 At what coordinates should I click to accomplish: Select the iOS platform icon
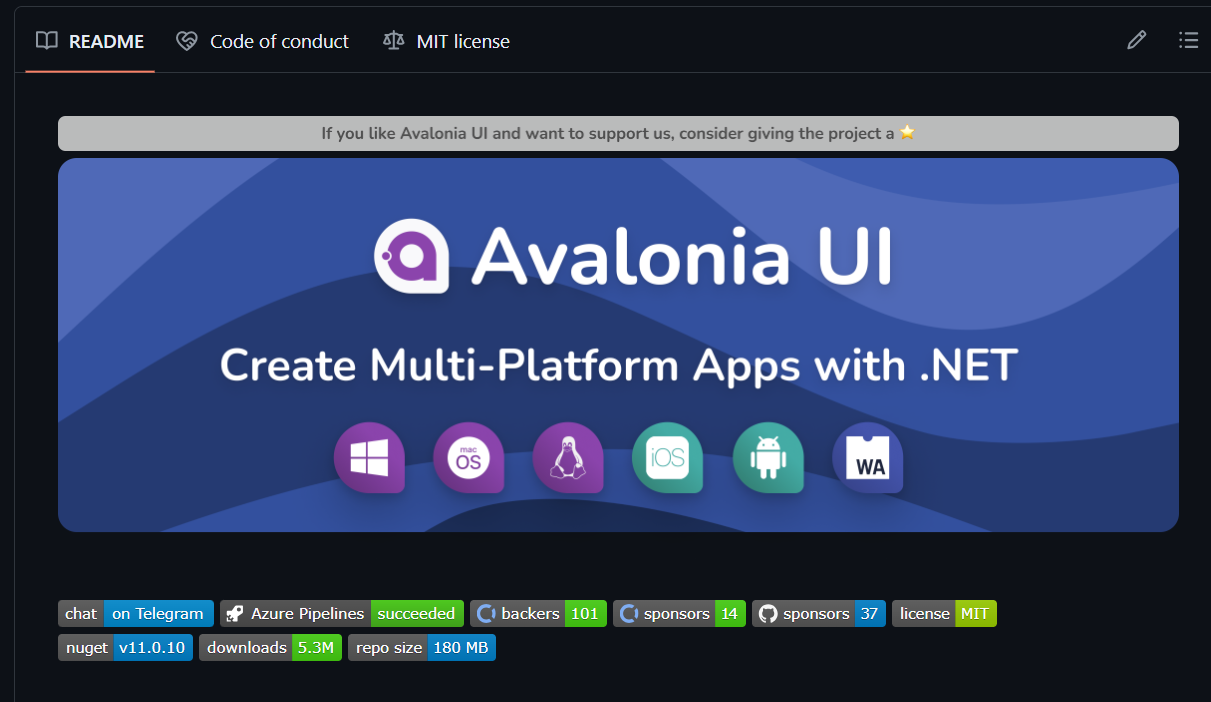click(668, 457)
